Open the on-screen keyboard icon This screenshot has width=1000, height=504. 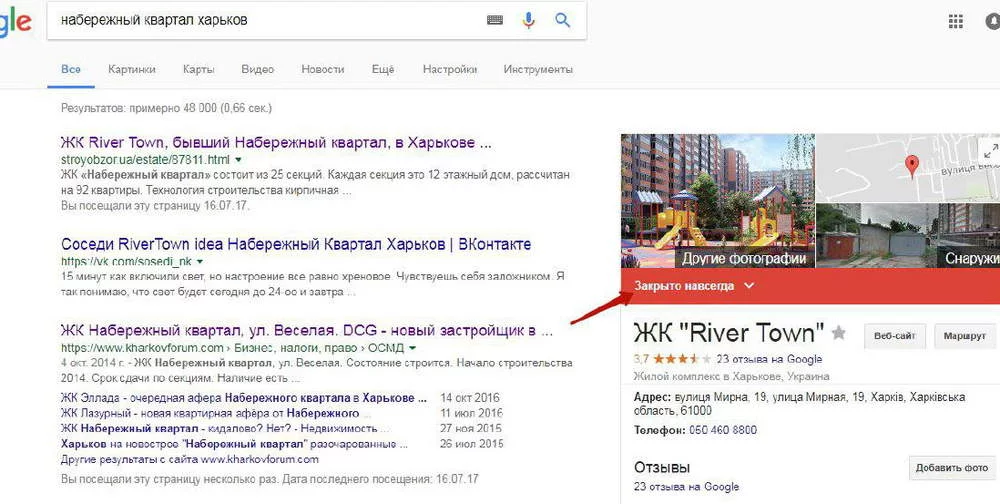(495, 20)
